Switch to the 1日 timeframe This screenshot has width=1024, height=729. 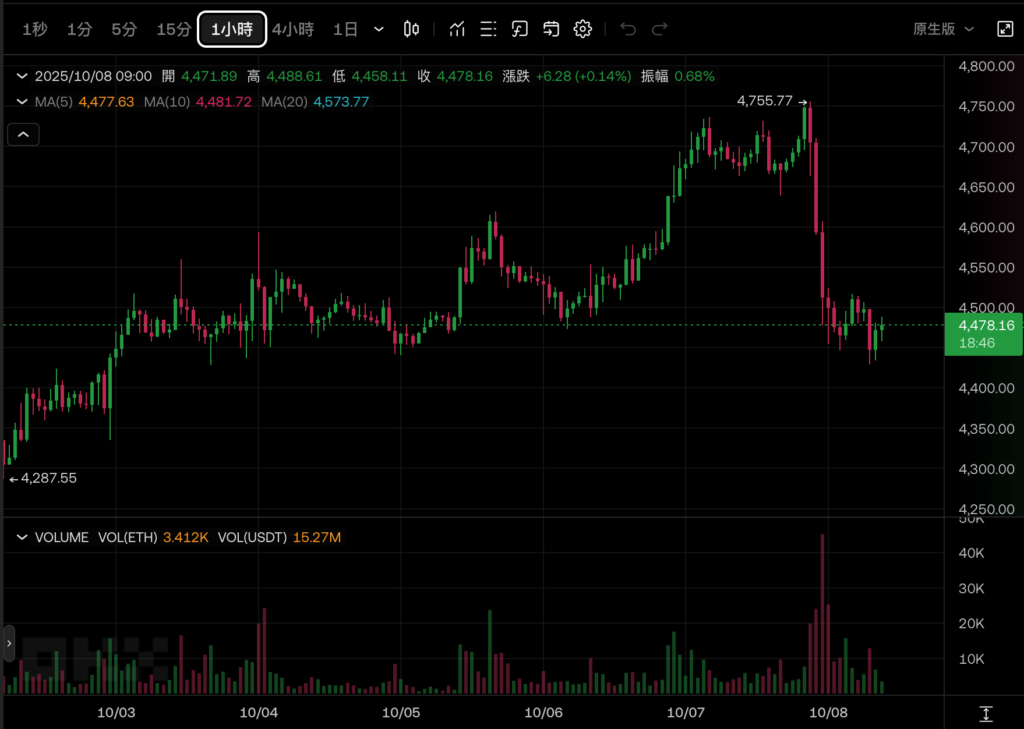tap(345, 29)
